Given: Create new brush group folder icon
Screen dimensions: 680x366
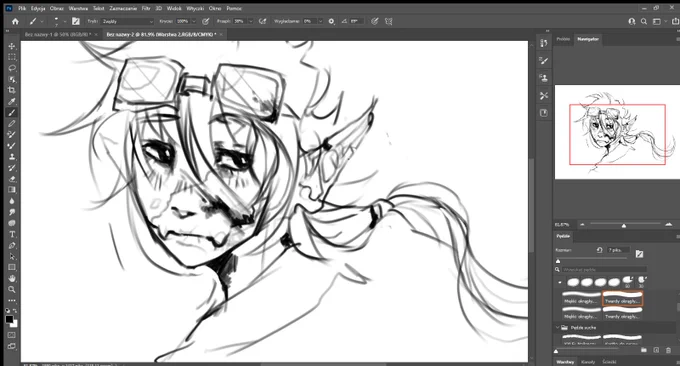Looking at the screenshot, I should (644, 350).
